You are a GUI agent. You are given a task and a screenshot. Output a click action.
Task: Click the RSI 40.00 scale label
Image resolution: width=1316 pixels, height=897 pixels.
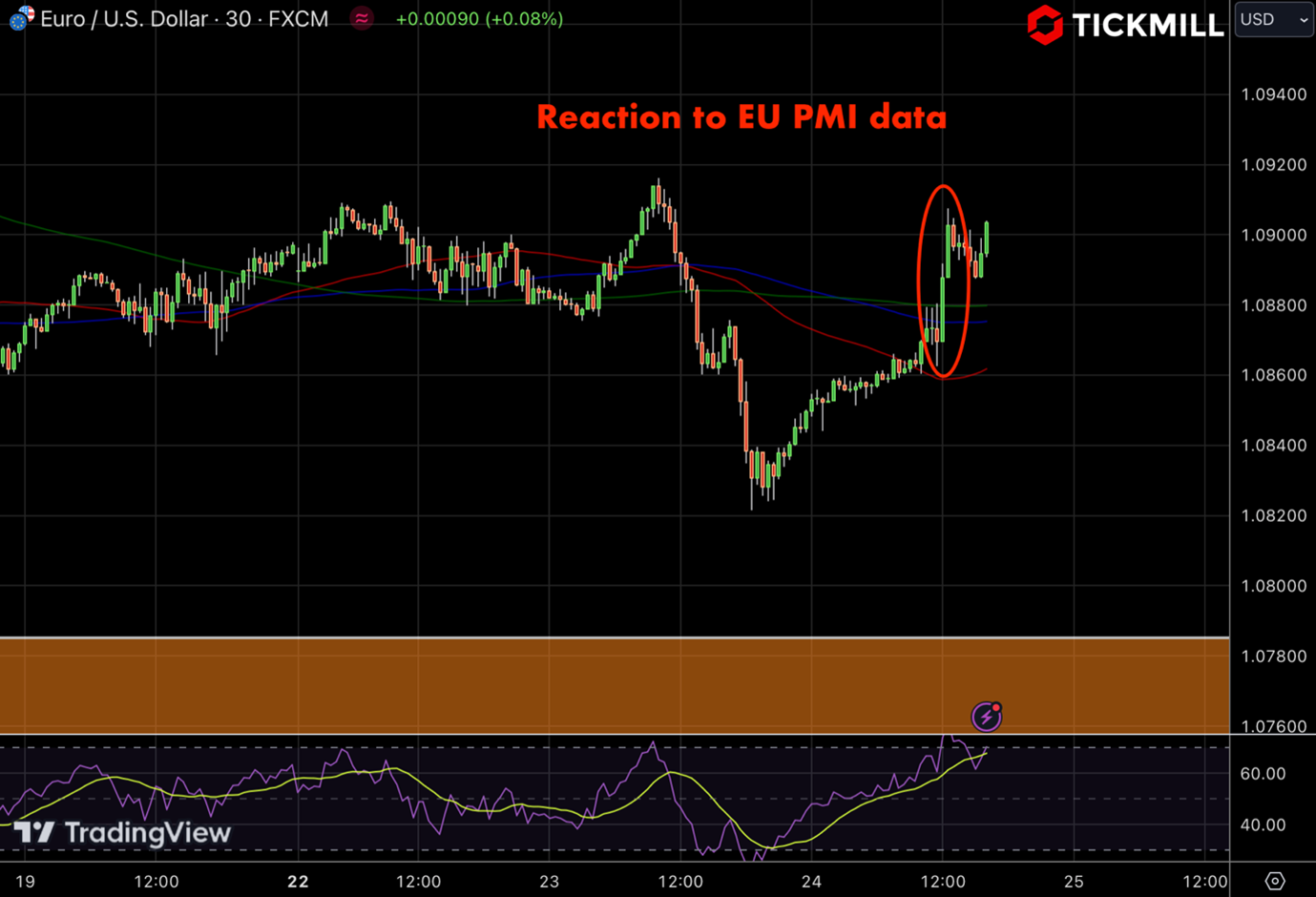click(x=1263, y=825)
